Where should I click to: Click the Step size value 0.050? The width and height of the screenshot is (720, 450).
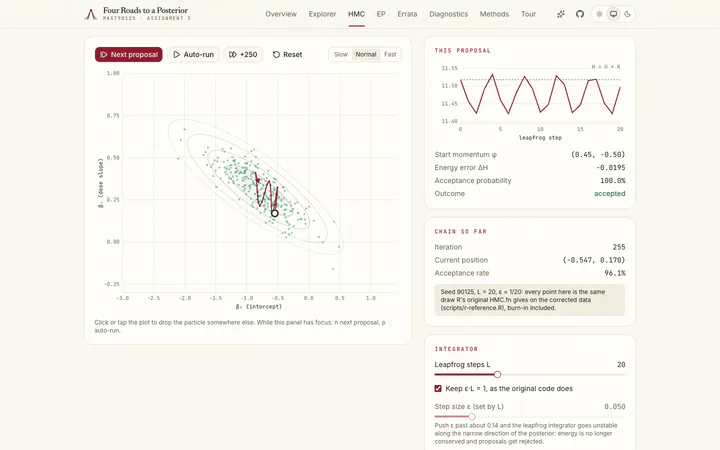pos(615,406)
